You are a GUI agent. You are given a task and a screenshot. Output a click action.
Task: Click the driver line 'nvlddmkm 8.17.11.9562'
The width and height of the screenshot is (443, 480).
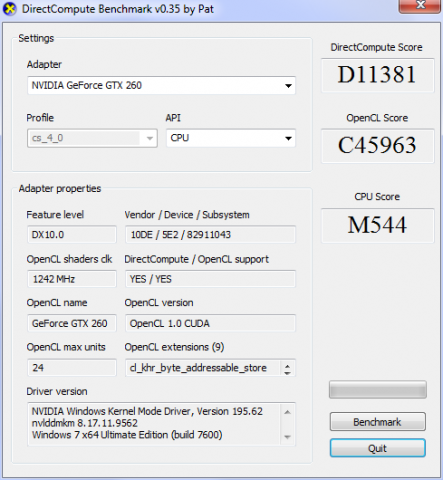(x=85, y=423)
